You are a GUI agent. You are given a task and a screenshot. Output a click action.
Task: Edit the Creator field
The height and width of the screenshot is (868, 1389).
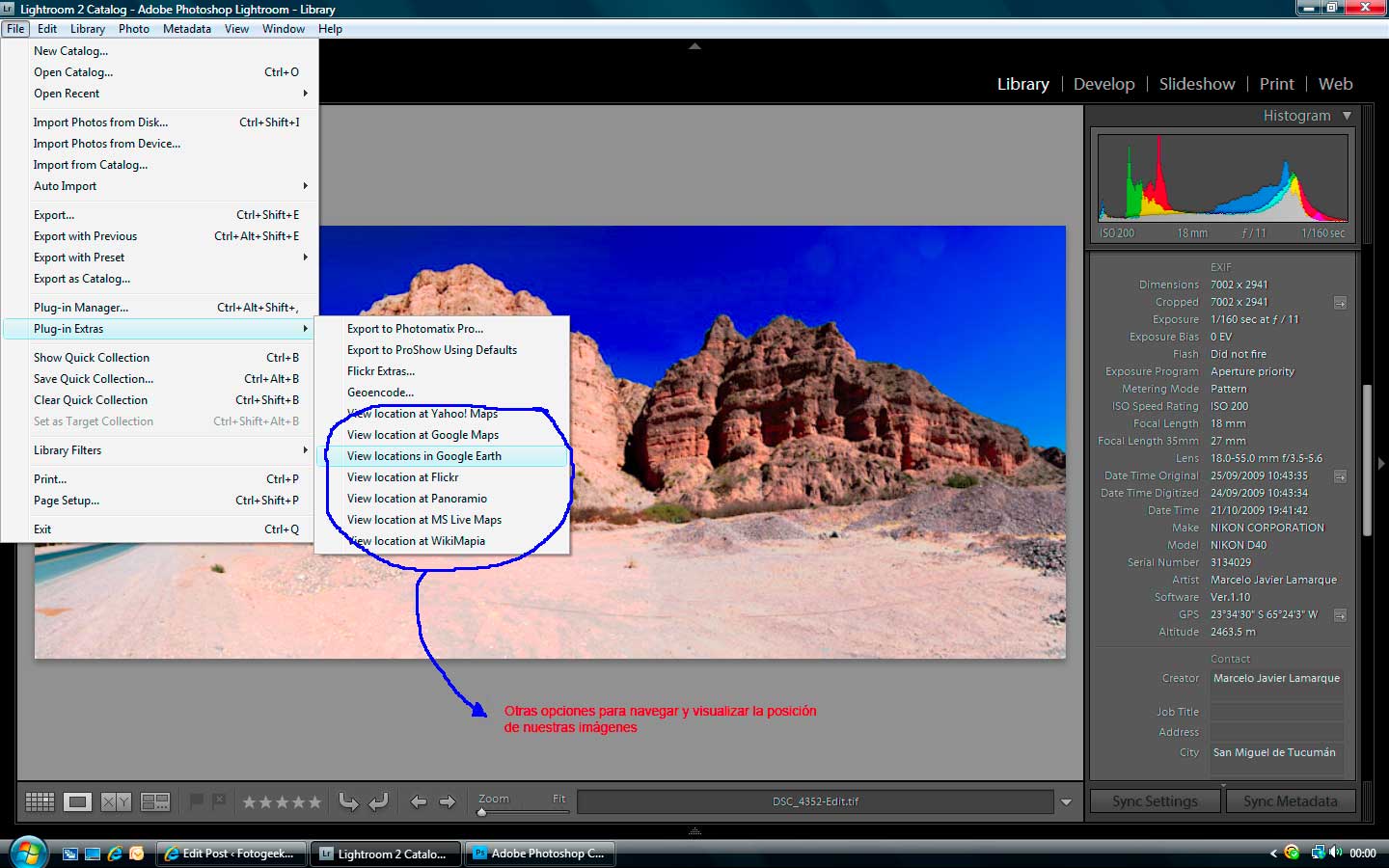[1277, 684]
